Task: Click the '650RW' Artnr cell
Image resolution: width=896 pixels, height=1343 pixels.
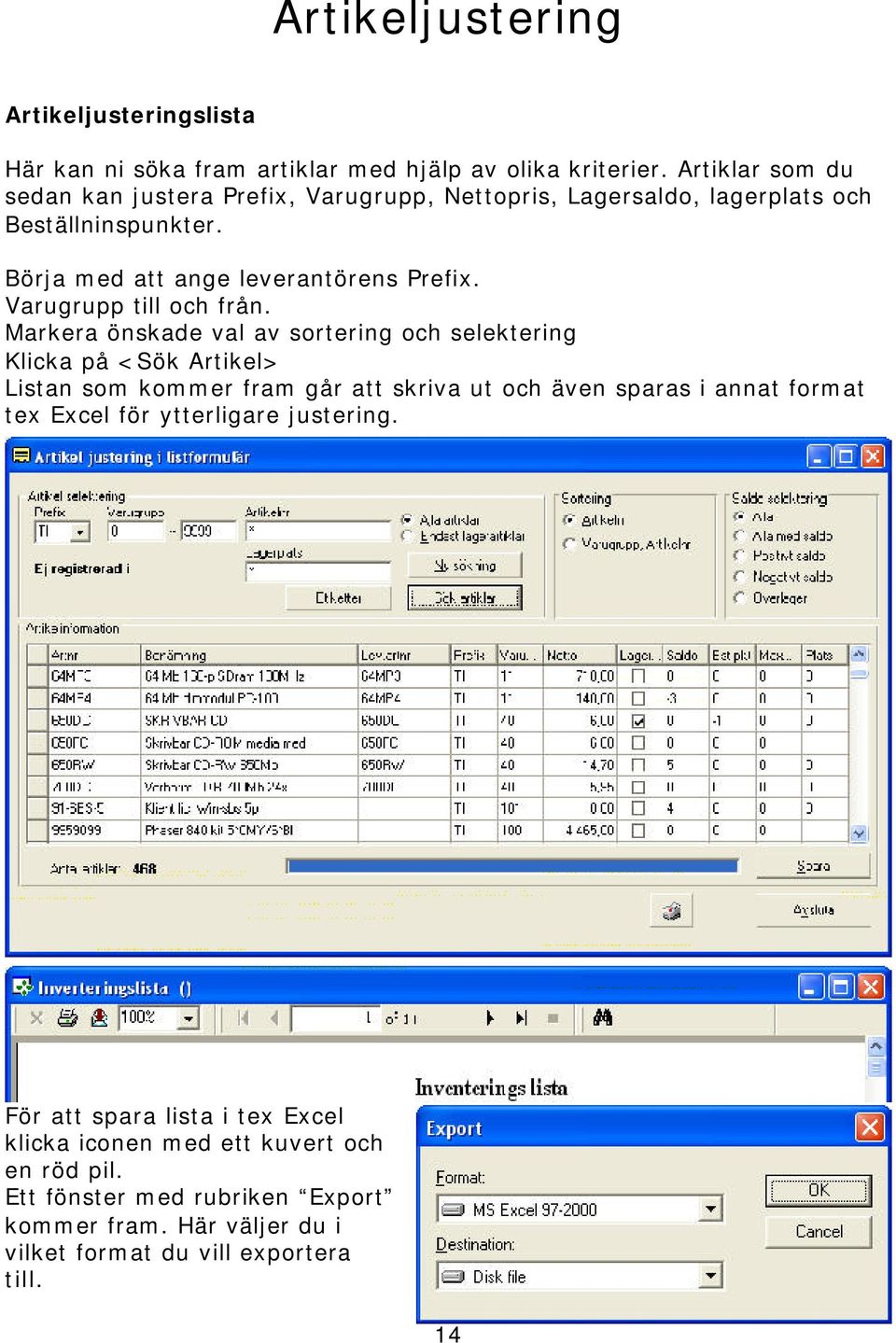Action: (x=95, y=765)
